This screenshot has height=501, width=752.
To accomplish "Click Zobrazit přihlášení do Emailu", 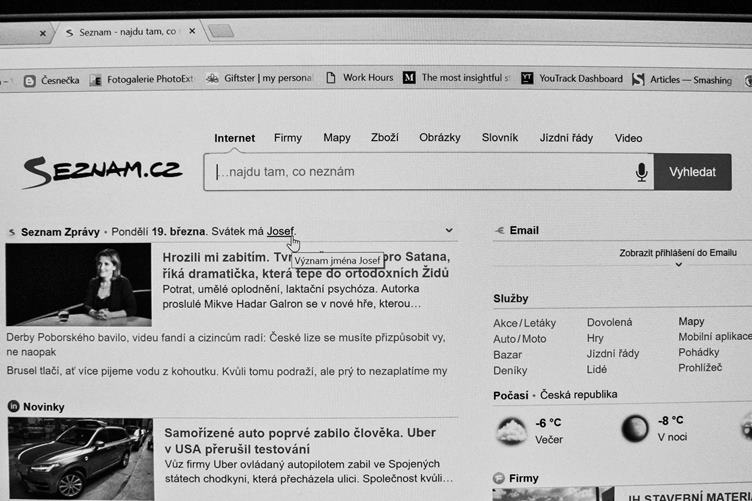I will [678, 253].
